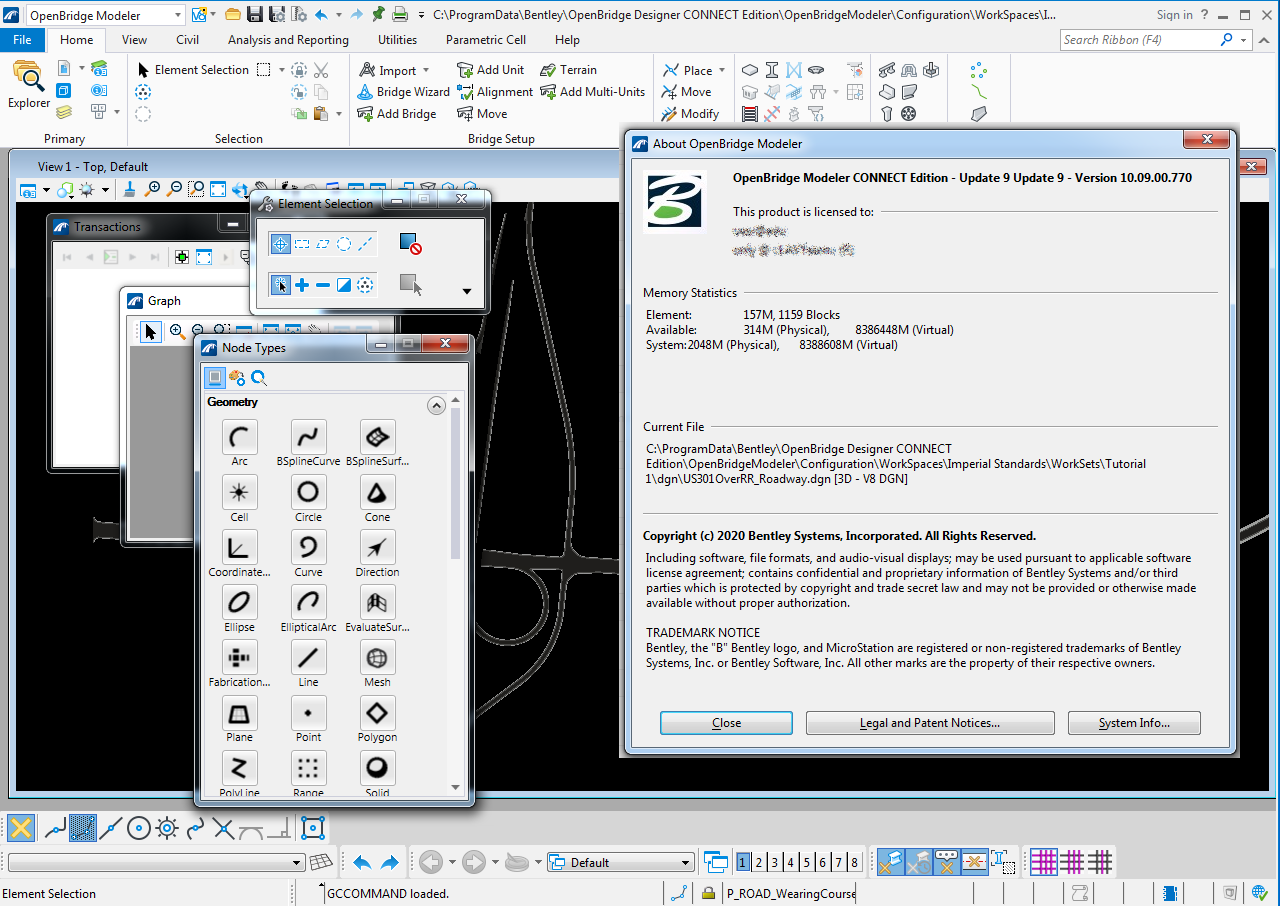The image size is (1280, 906).
Task: Click the Add Multi-Units tool
Action: (593, 92)
